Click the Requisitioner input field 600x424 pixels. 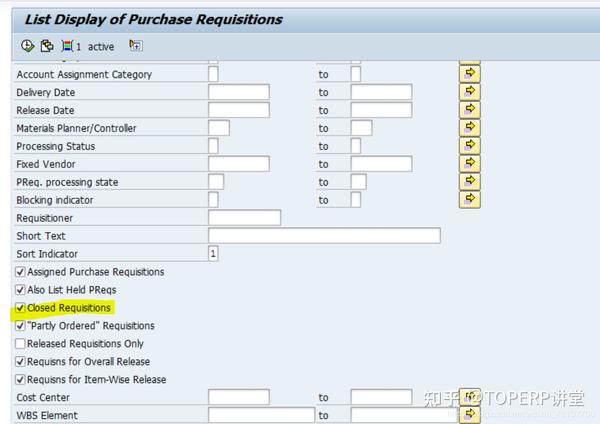pos(244,218)
